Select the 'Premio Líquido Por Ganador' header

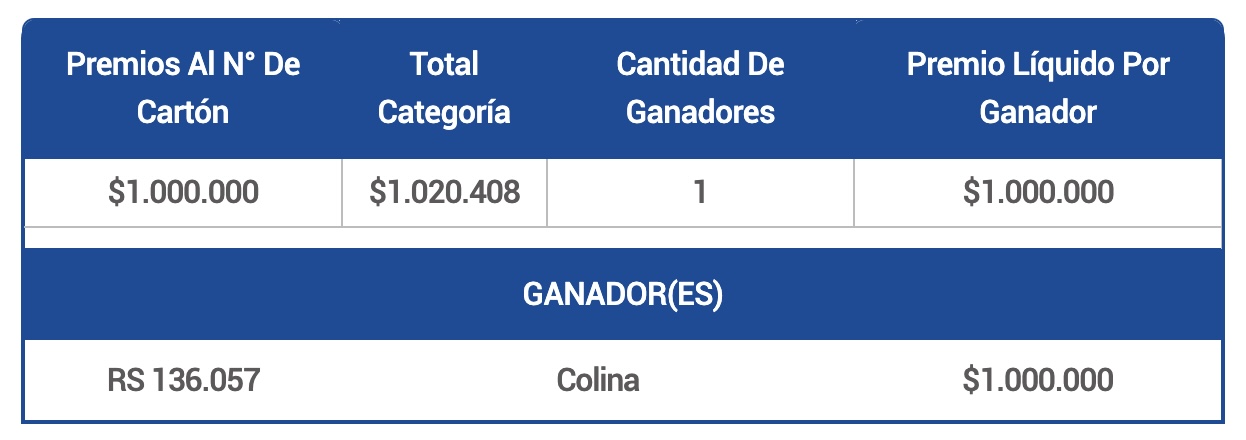pyautogui.click(x=1038, y=88)
